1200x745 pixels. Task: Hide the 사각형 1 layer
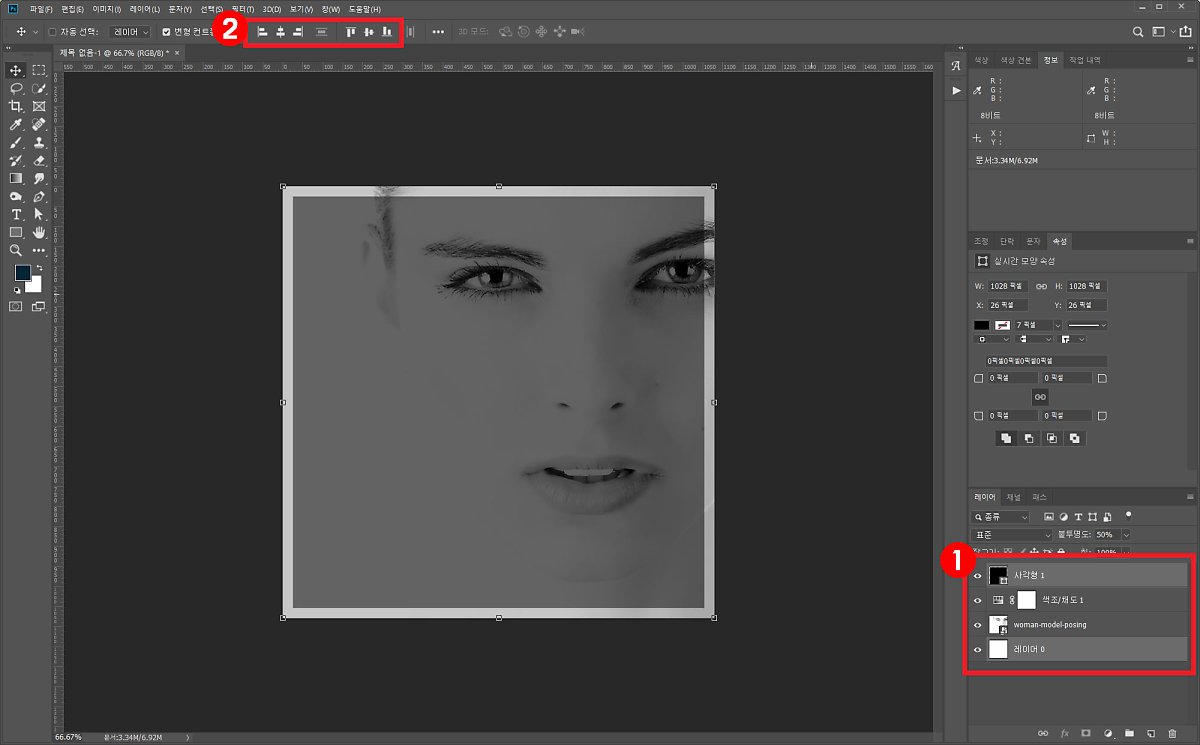coord(978,575)
